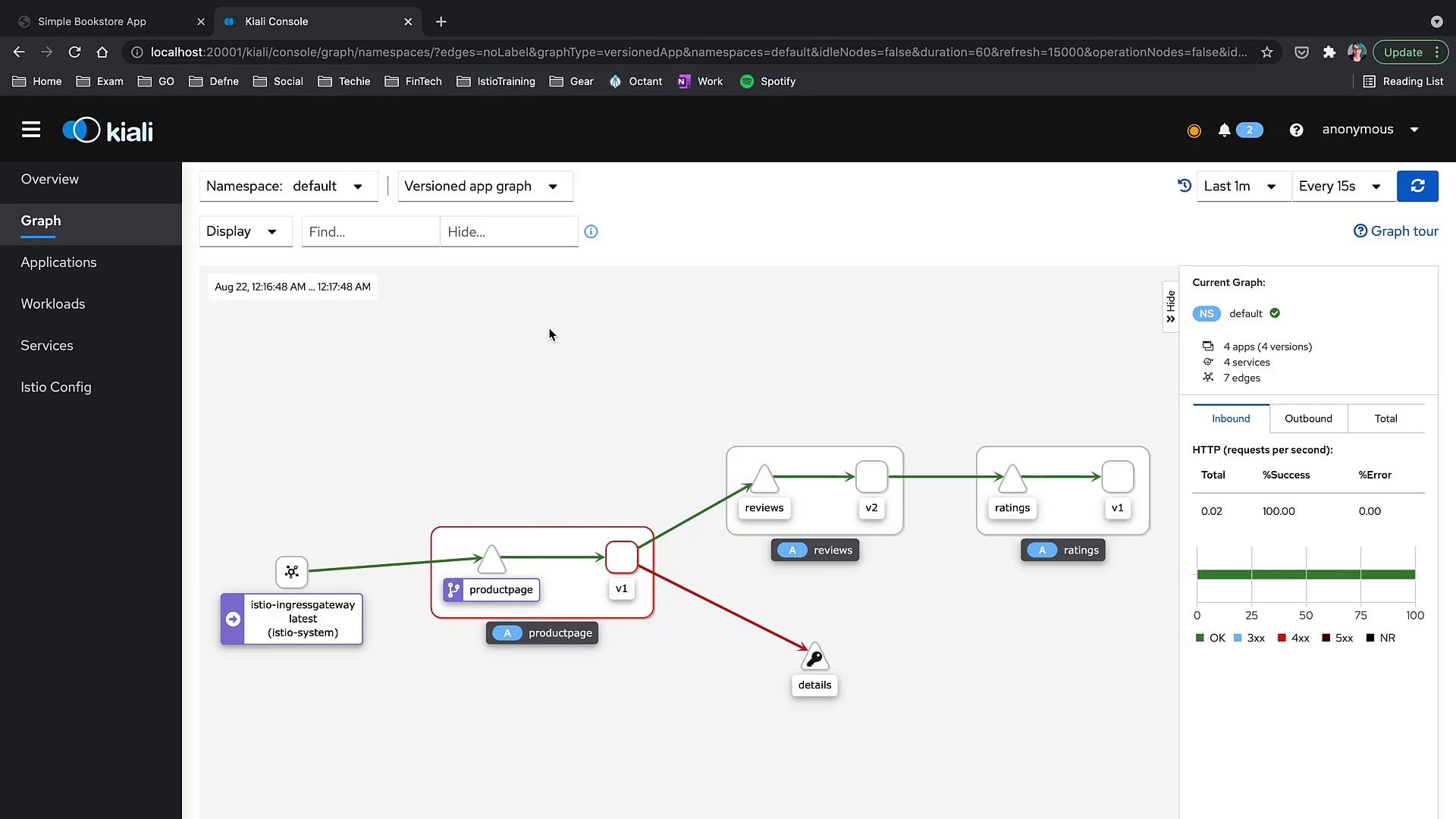The height and width of the screenshot is (819, 1456).
Task: Start the Graph tour
Action: pyautogui.click(x=1395, y=231)
